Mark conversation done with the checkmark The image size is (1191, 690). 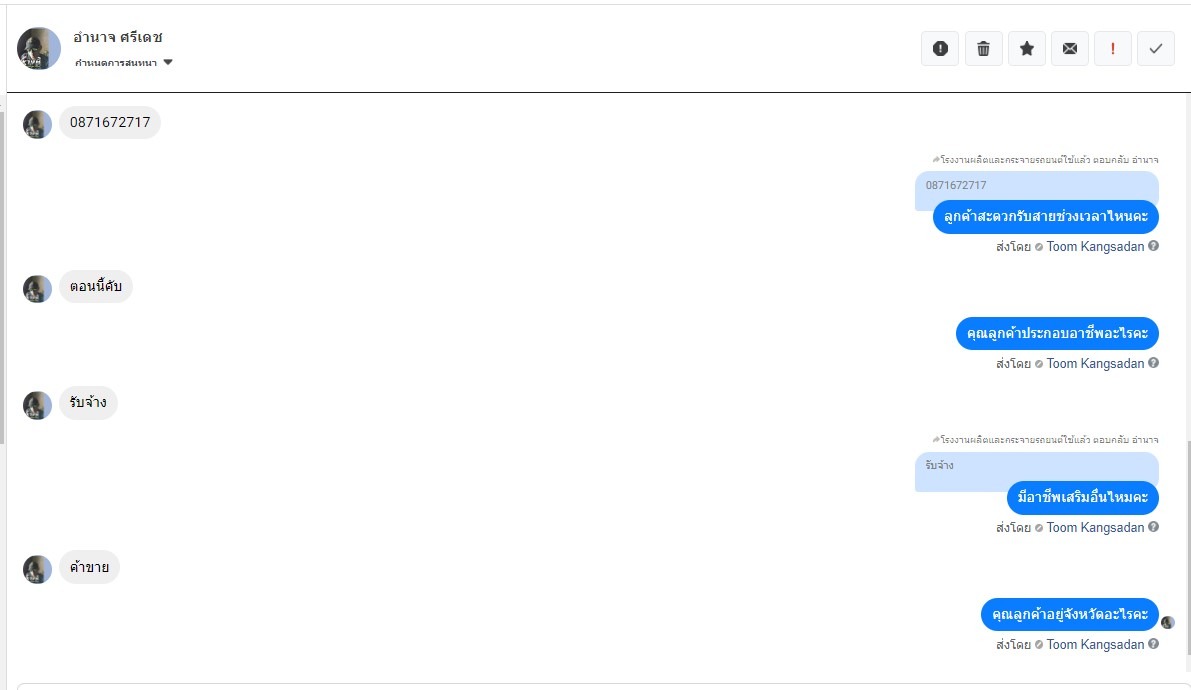pyautogui.click(x=1156, y=48)
